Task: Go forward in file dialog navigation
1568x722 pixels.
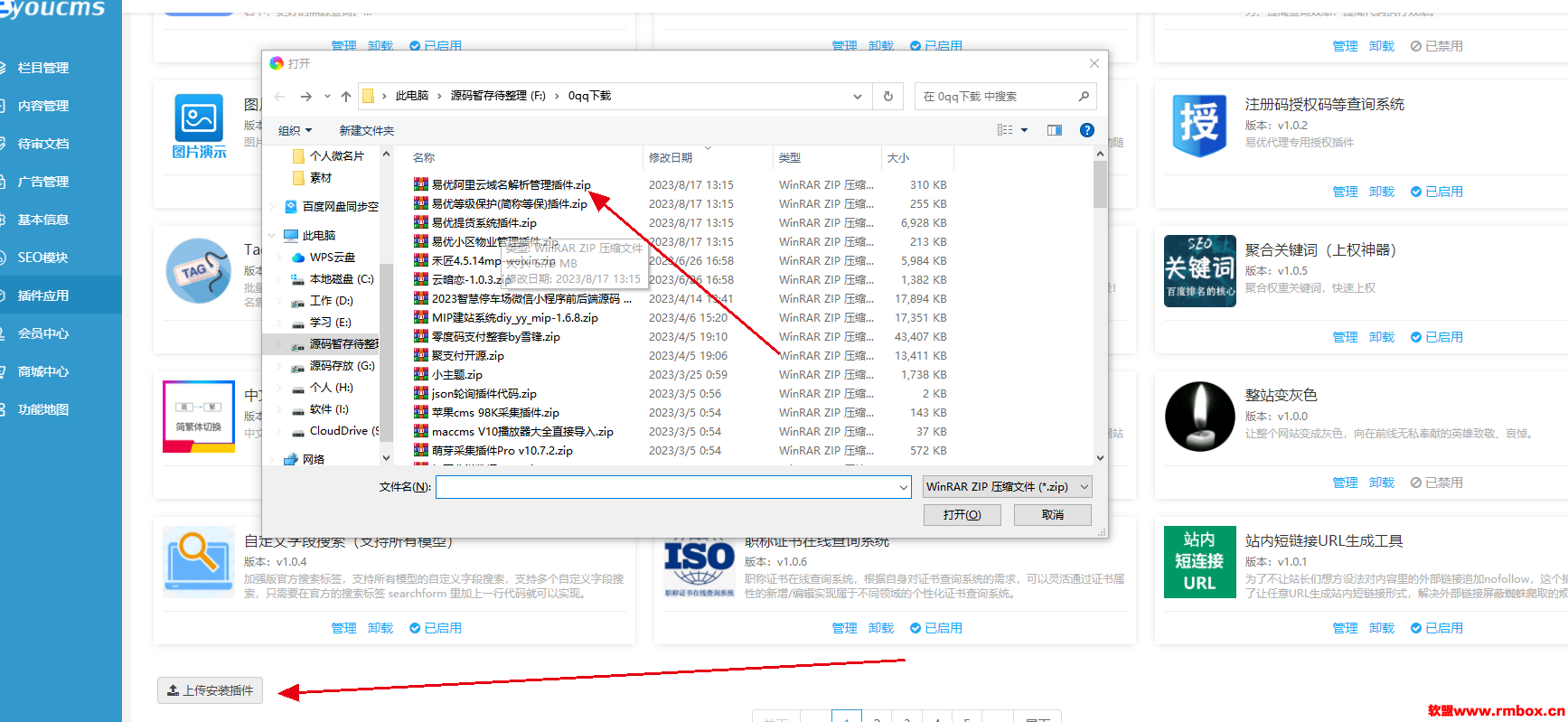Action: (x=305, y=96)
